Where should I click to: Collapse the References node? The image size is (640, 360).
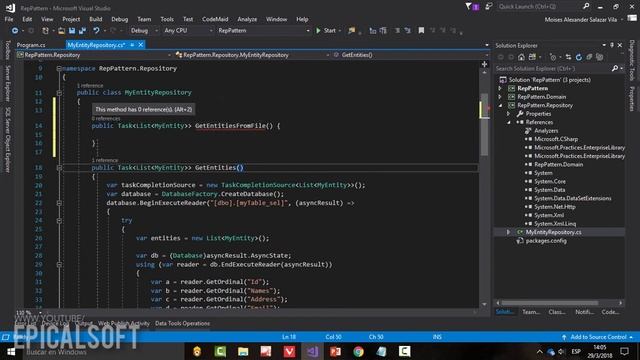509,122
